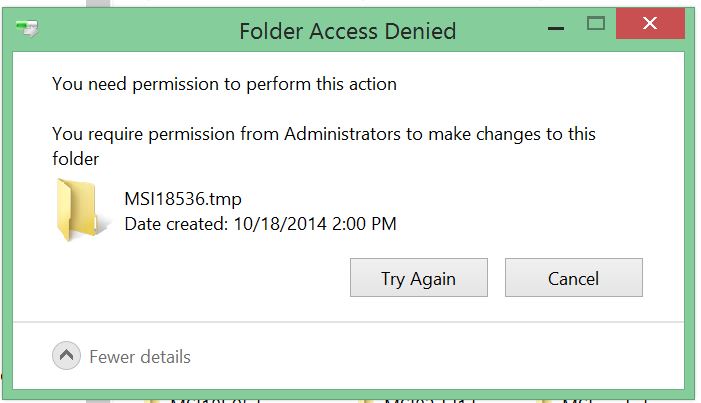The height and width of the screenshot is (403, 701).
Task: Retry the action with Try Again
Action: [418, 278]
